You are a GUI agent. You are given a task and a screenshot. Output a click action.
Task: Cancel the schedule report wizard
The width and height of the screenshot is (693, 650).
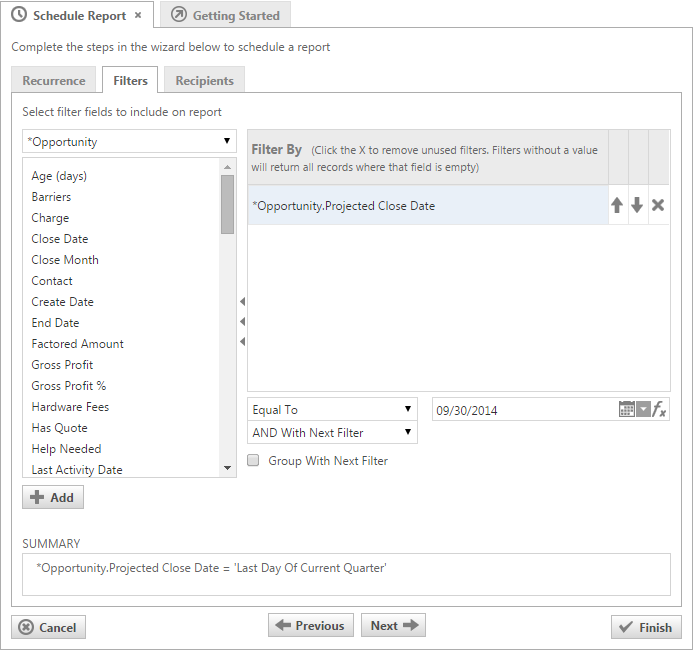49,627
